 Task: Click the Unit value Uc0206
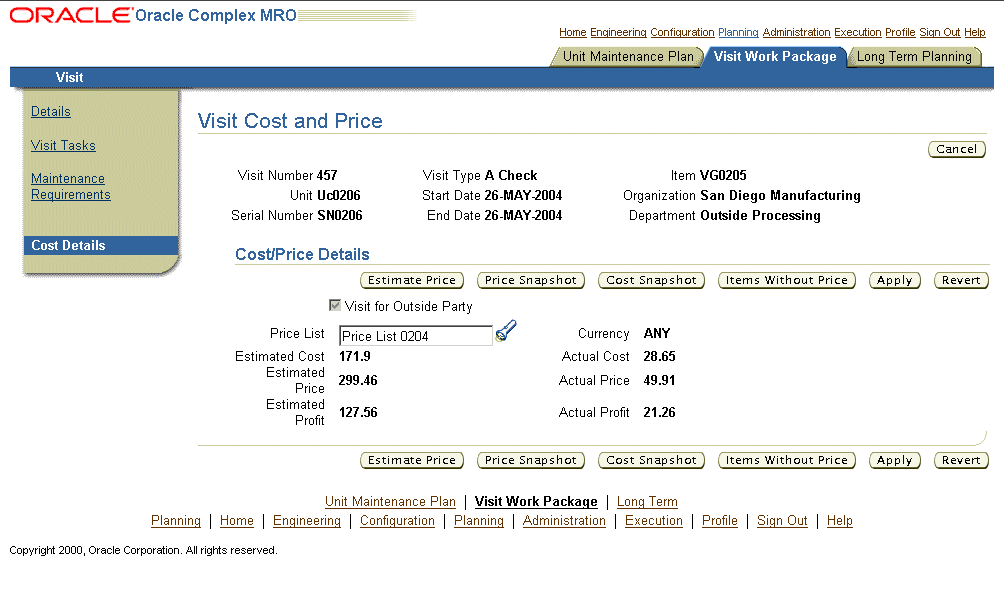339,195
